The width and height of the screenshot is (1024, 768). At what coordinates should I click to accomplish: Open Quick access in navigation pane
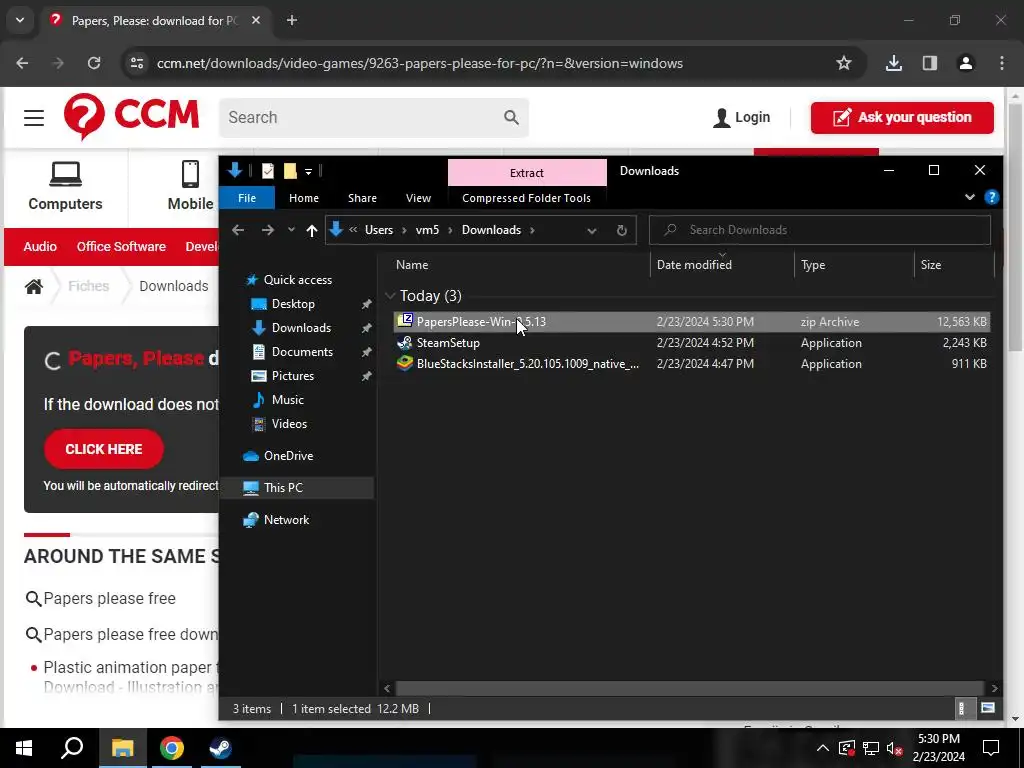(297, 280)
